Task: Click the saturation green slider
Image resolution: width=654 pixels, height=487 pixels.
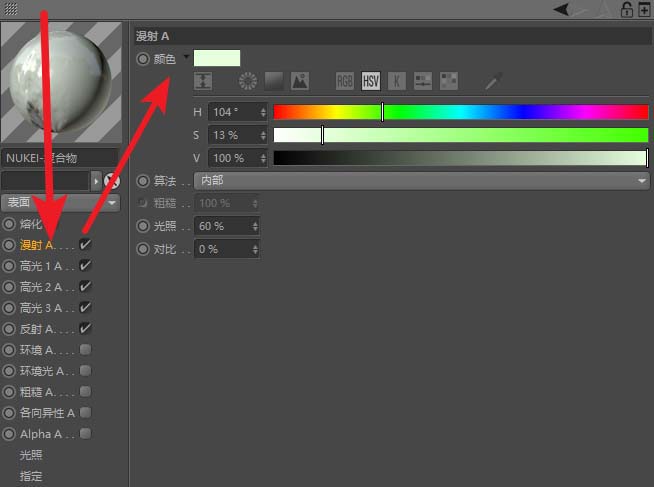Action: pos(461,135)
